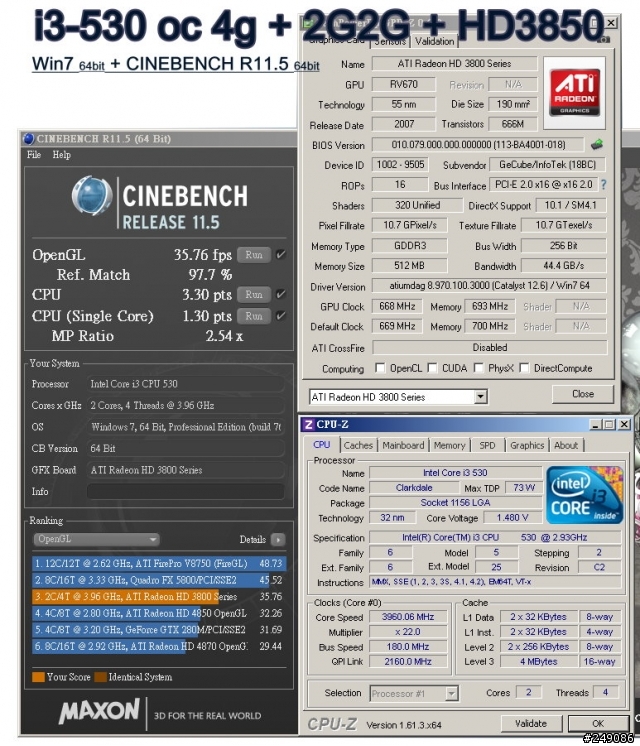Click the Cinebench globe logo
This screenshot has width=640, height=746.
pyautogui.click(x=92, y=196)
